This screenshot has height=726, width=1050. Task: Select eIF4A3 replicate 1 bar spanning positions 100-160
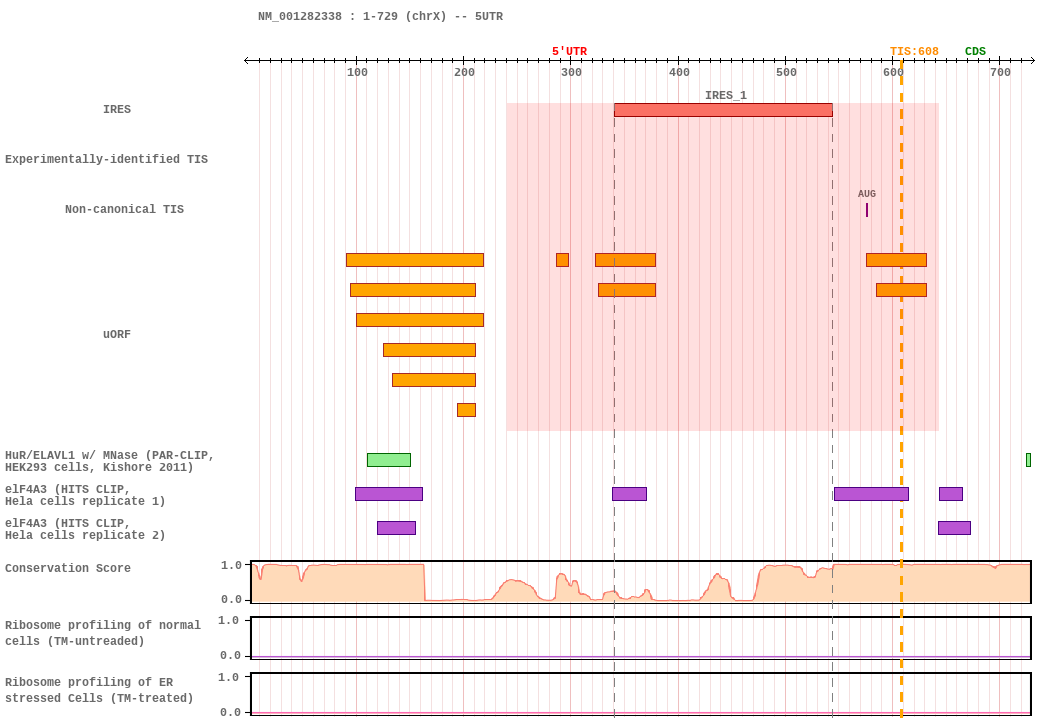pos(389,494)
